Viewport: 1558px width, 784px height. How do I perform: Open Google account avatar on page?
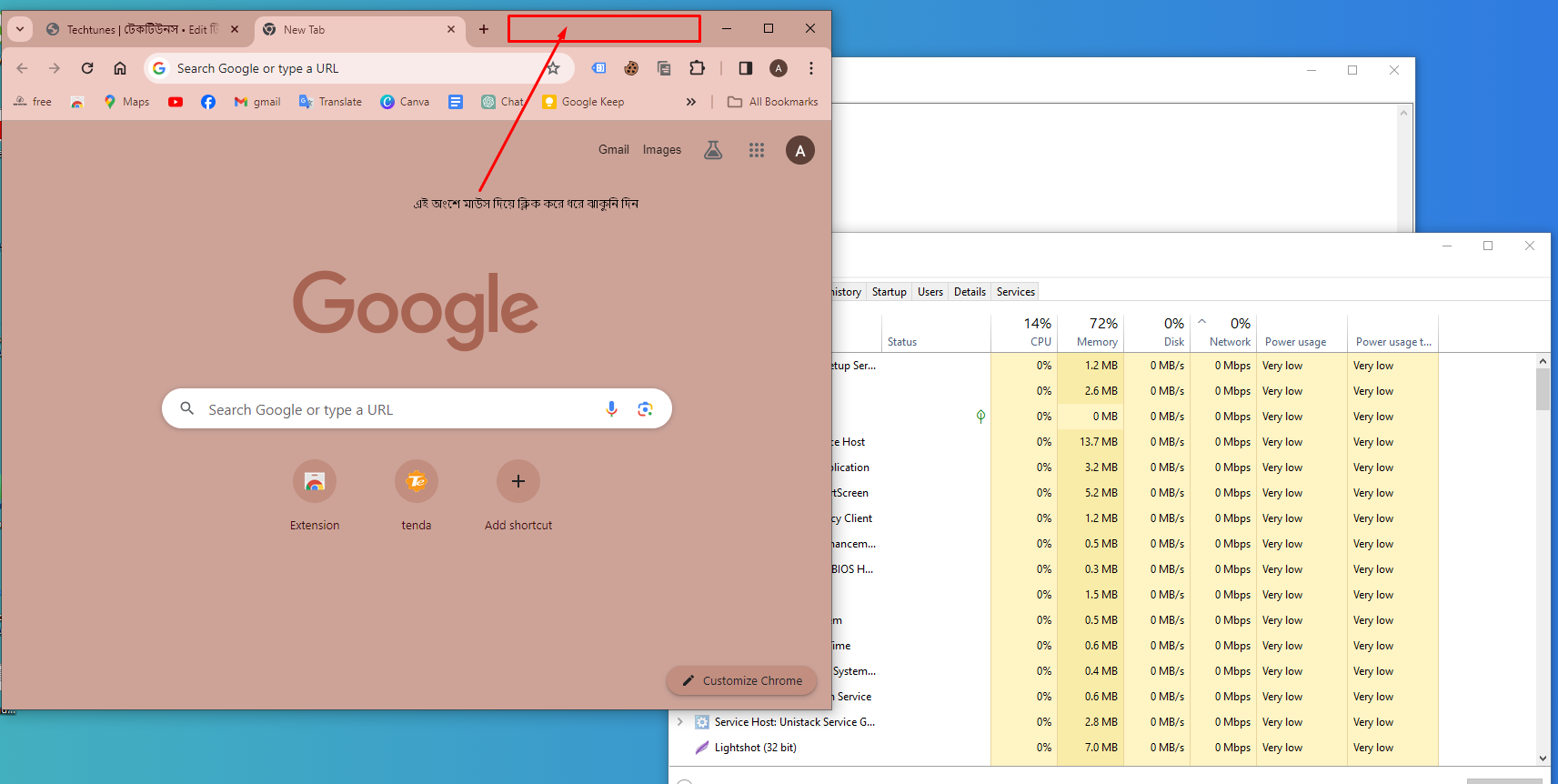point(800,150)
